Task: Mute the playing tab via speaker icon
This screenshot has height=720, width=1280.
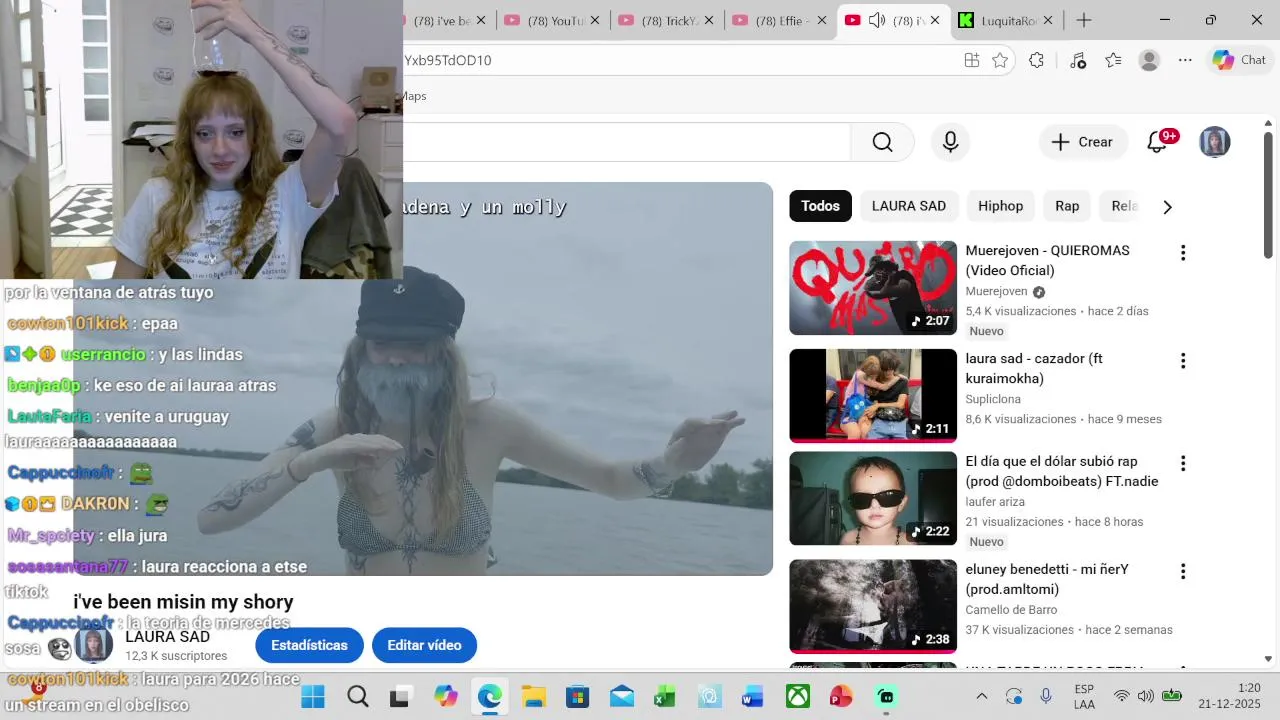Action: (x=877, y=20)
